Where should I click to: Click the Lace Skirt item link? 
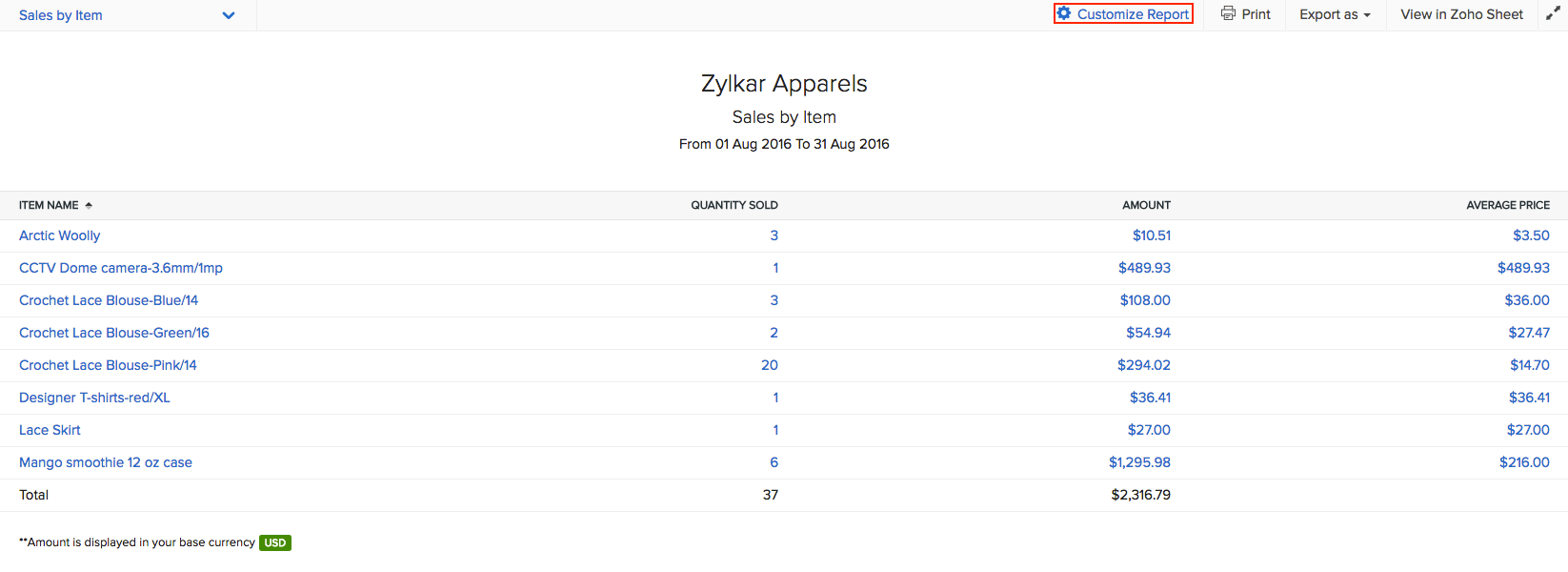[x=50, y=430]
